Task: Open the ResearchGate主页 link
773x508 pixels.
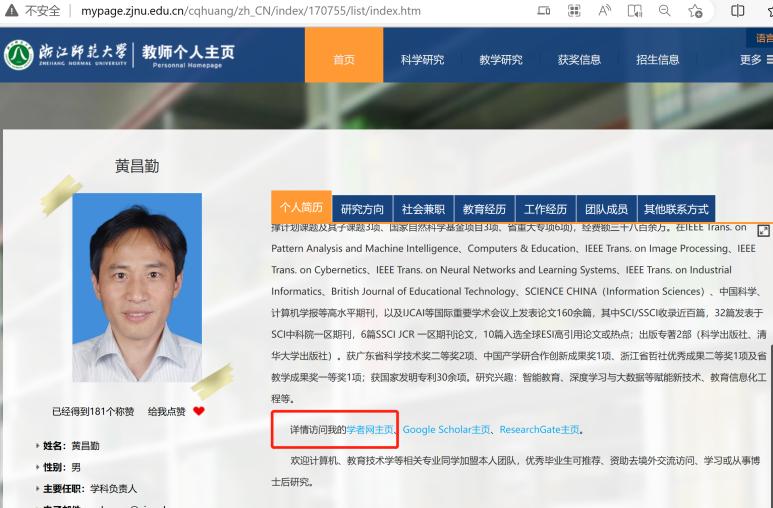Action: coord(539,430)
